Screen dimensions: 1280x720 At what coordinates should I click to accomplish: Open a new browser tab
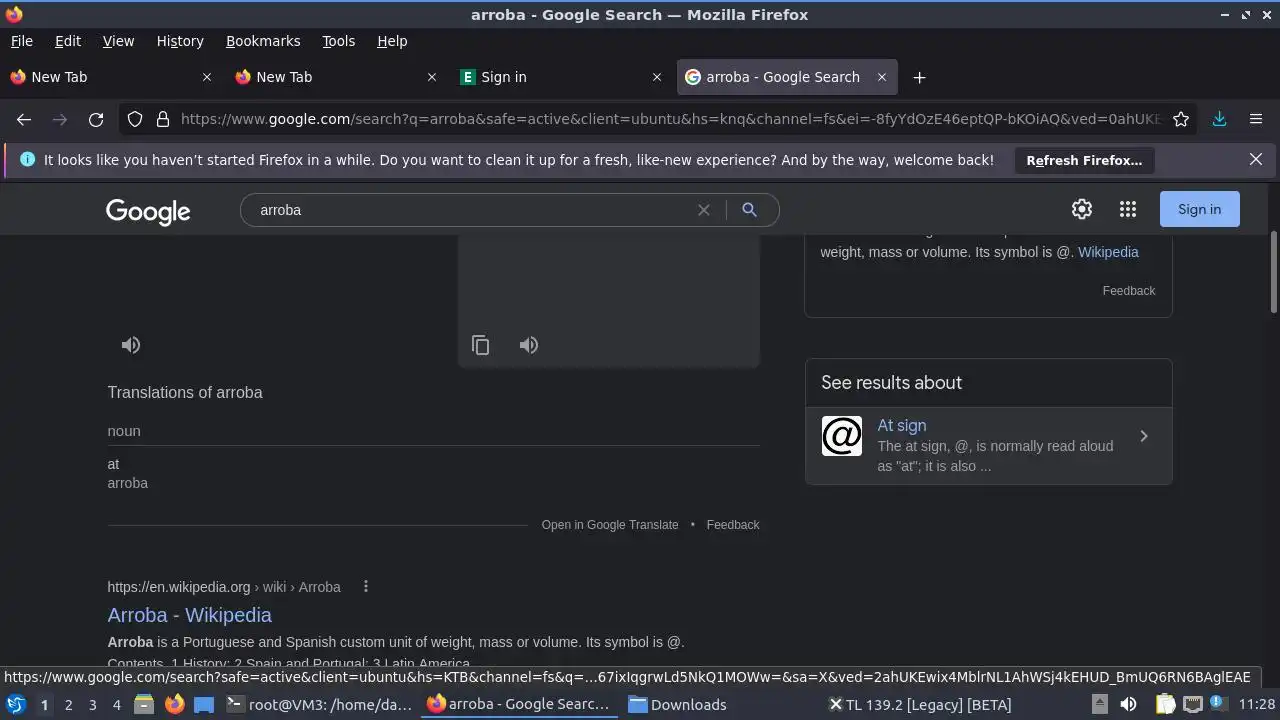919,77
